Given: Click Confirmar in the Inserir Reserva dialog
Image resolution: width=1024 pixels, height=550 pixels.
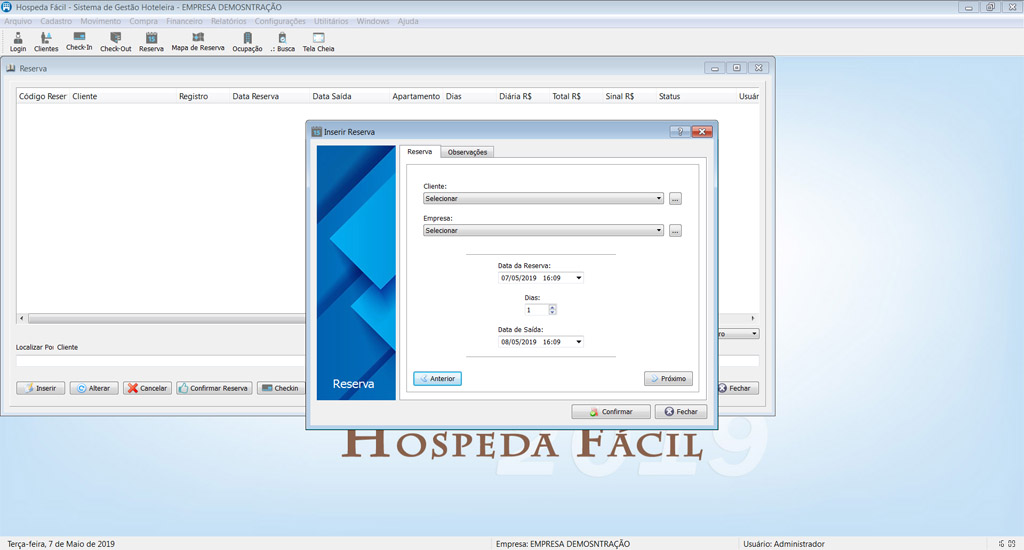Looking at the screenshot, I should [611, 412].
